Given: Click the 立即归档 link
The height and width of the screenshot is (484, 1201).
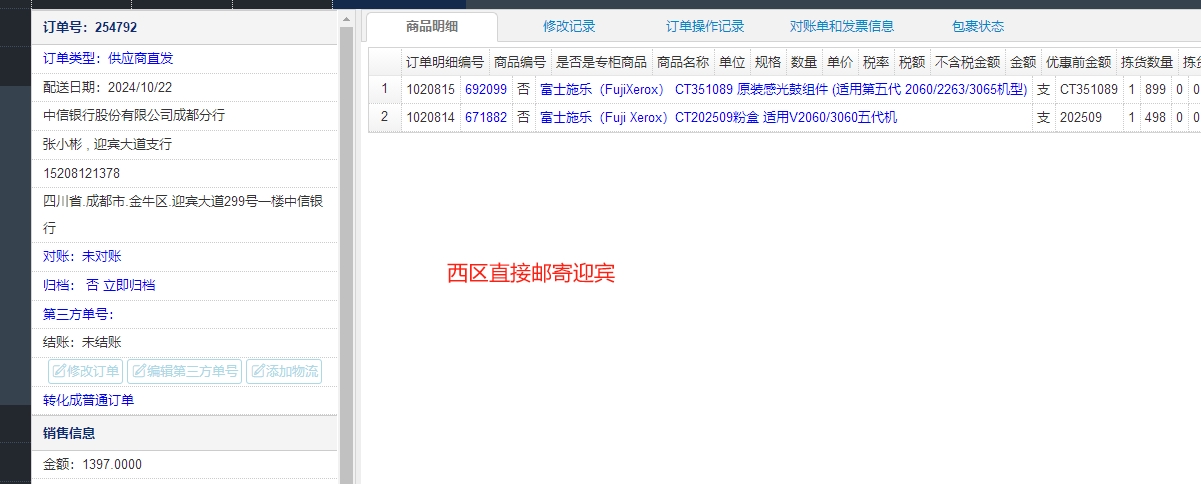Looking at the screenshot, I should click(x=129, y=285).
